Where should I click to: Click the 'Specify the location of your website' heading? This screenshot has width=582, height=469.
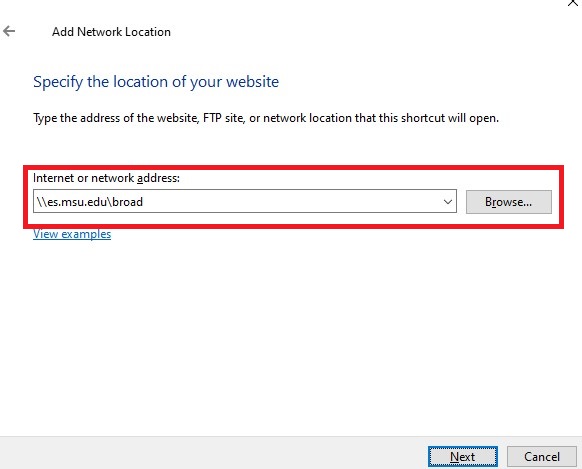[156, 82]
